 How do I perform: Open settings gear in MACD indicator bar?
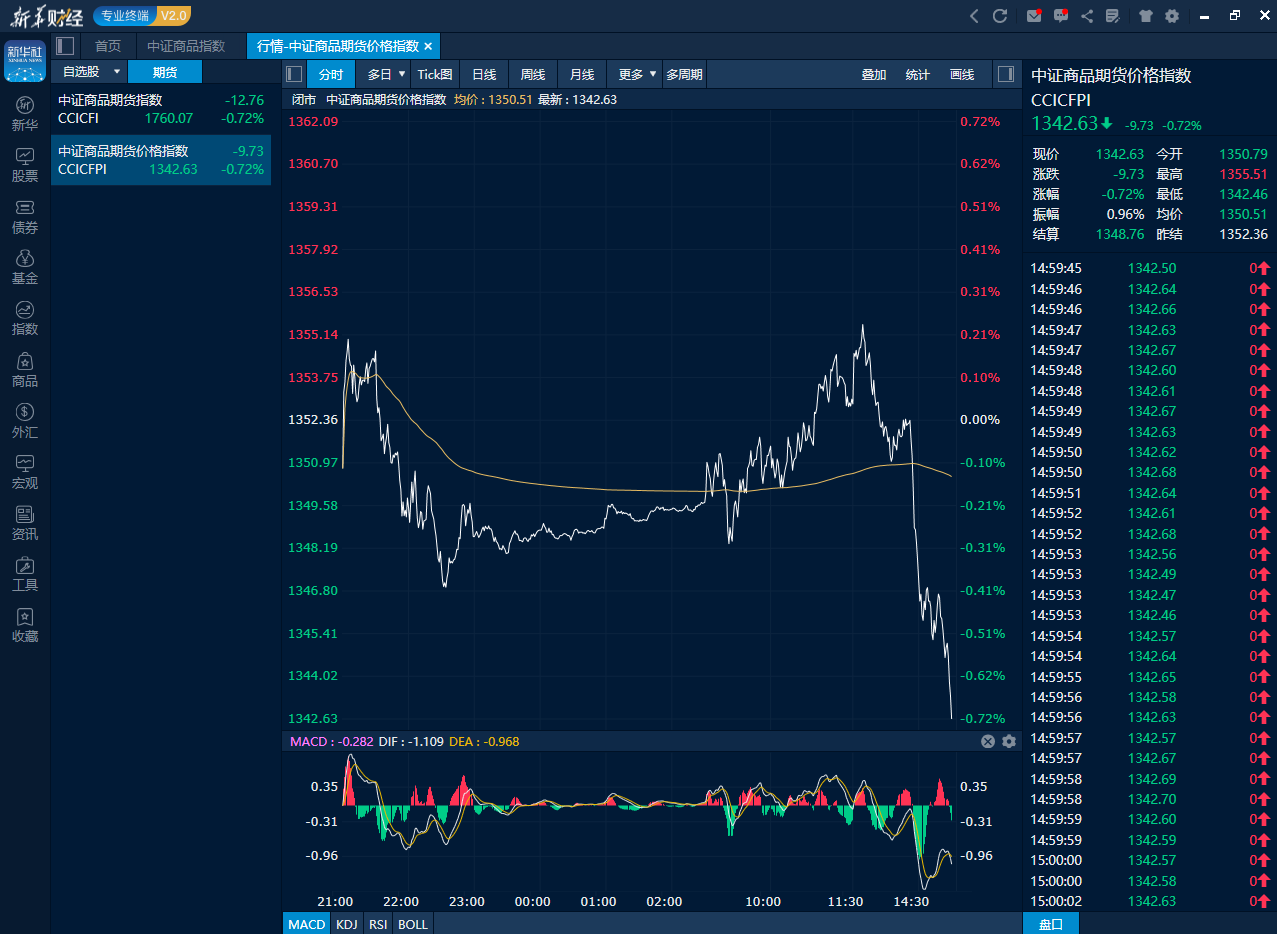pyautogui.click(x=1008, y=741)
